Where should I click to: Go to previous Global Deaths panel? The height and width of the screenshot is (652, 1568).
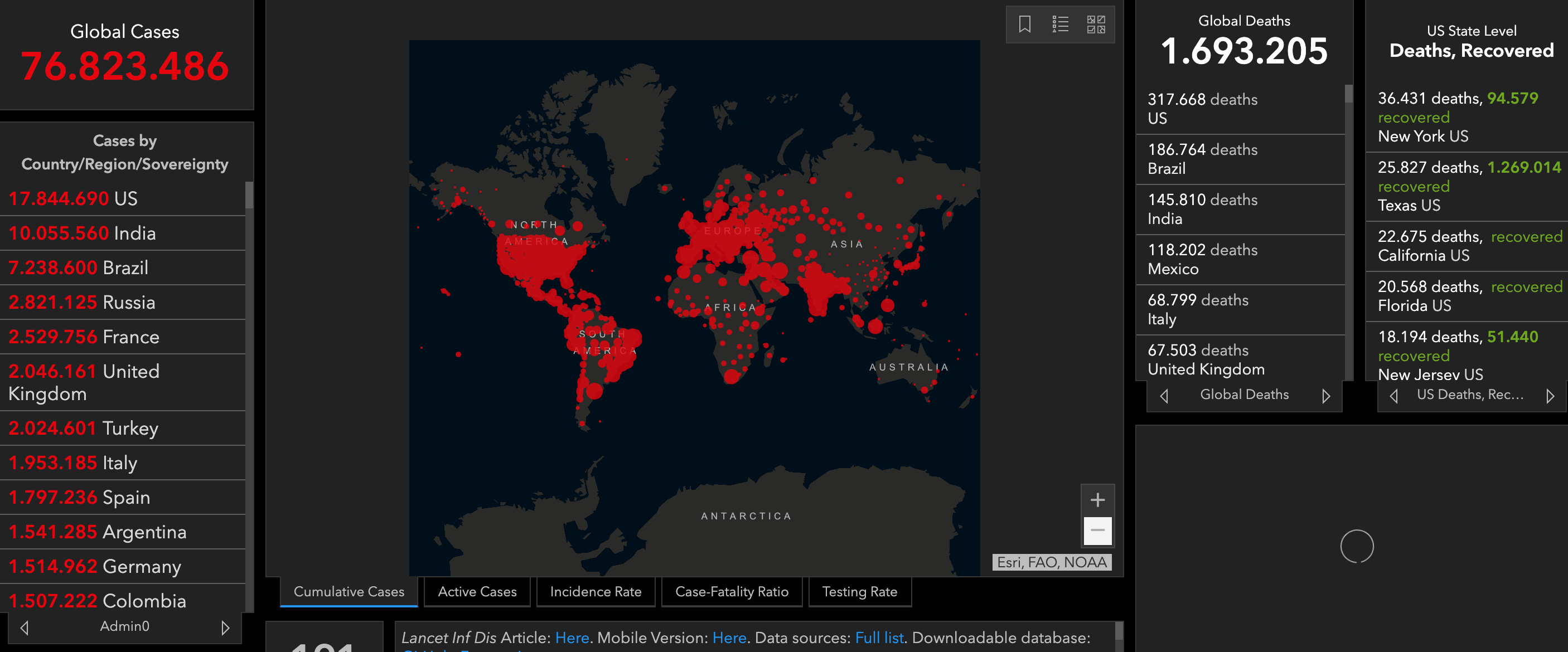(x=1164, y=396)
